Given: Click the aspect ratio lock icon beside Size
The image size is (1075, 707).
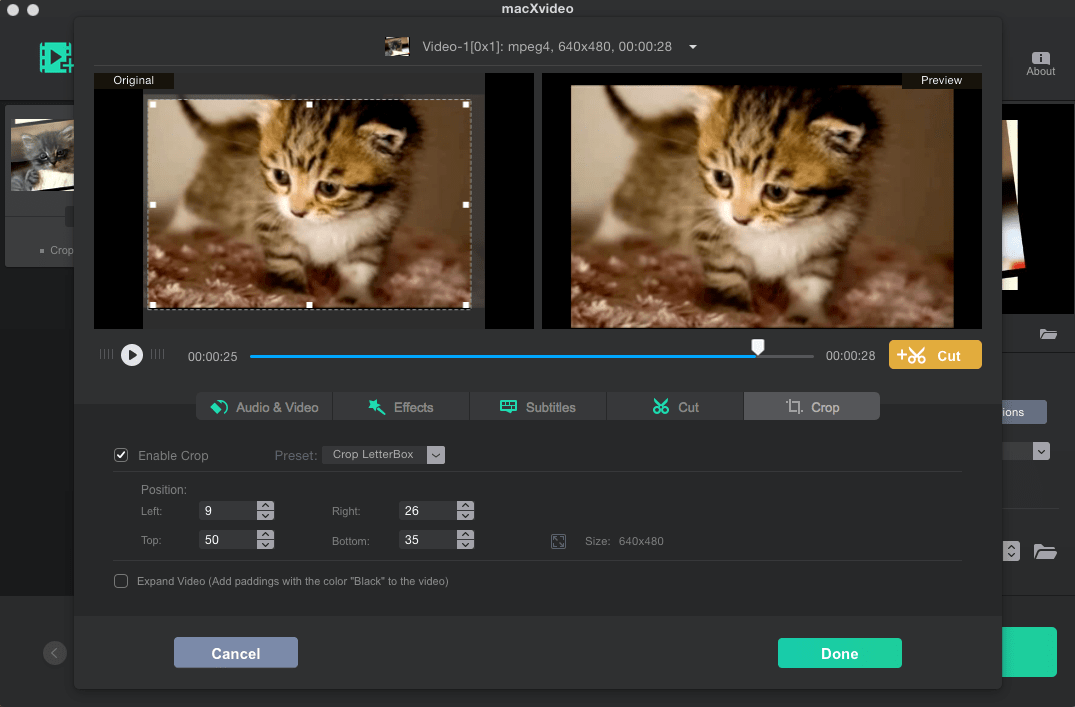Looking at the screenshot, I should (x=559, y=541).
